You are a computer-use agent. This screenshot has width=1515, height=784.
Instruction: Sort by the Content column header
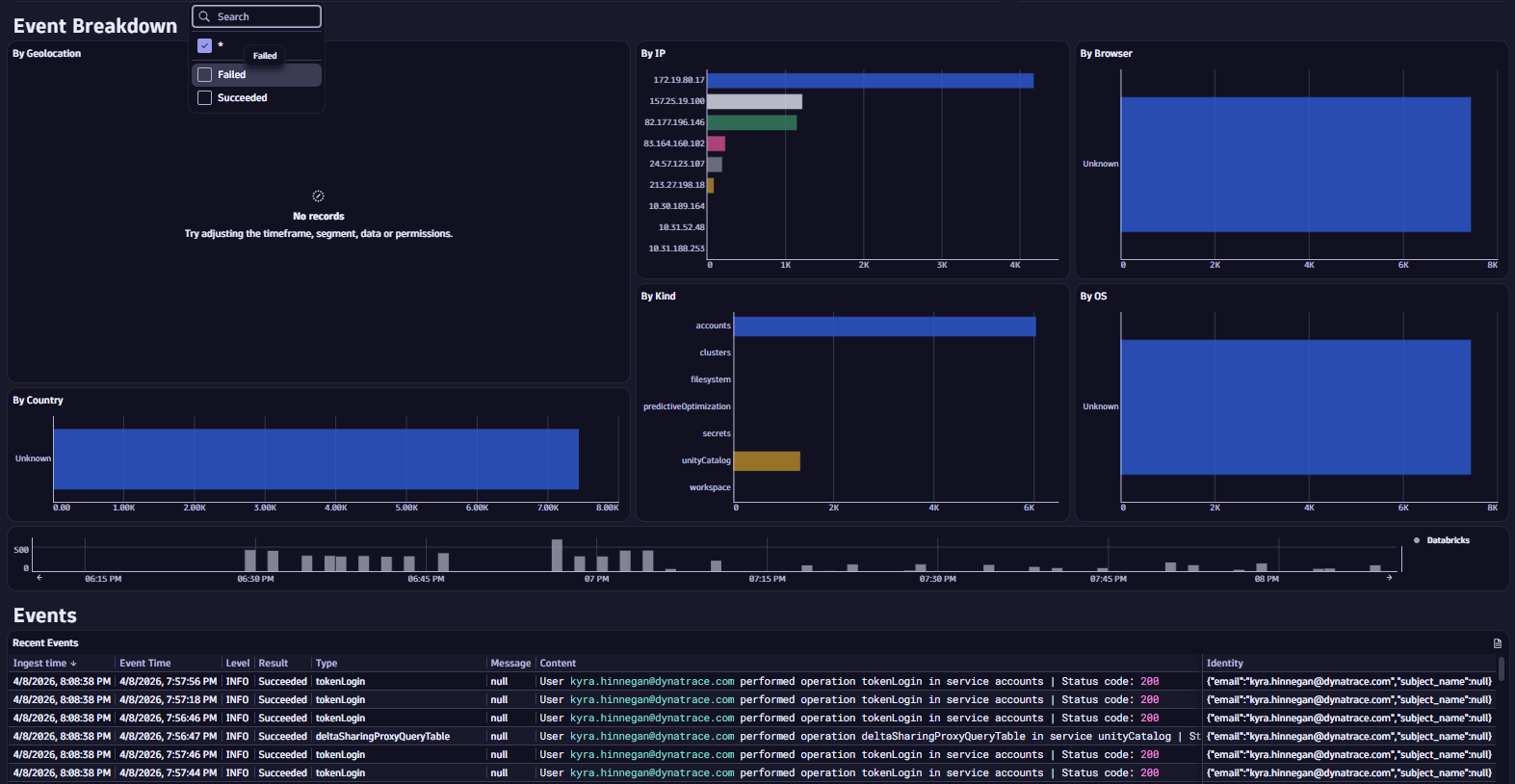point(558,664)
